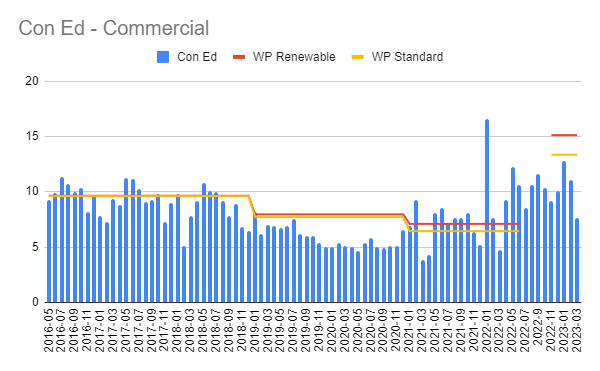Click the x-axis label 2020-11
Image resolution: width=600 pixels, height=371 pixels.
pyautogui.click(x=396, y=330)
